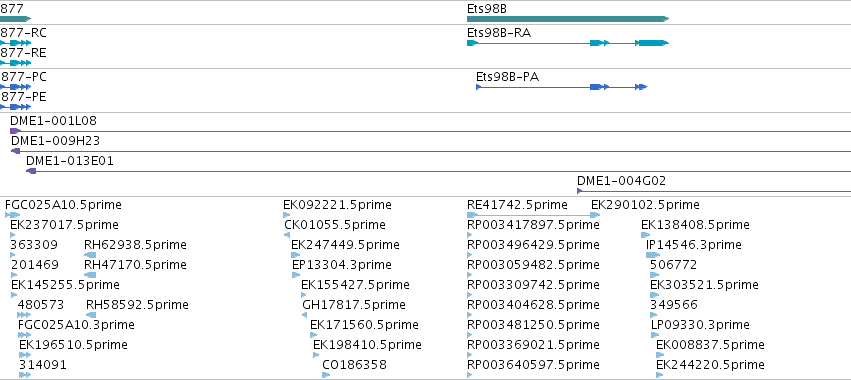Click the FGC025A10.3prime EST label

(76, 325)
